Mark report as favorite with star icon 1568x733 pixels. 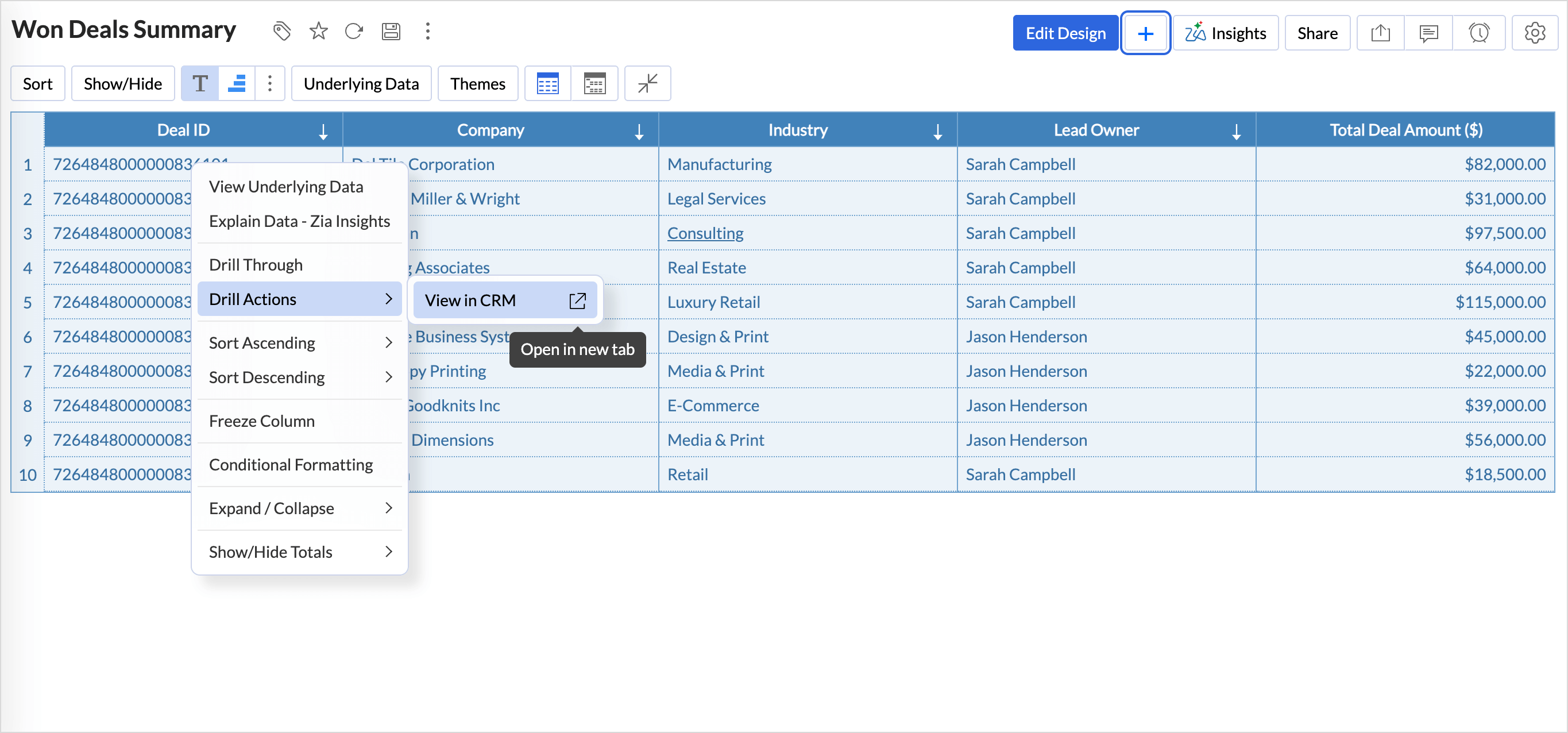click(x=318, y=31)
